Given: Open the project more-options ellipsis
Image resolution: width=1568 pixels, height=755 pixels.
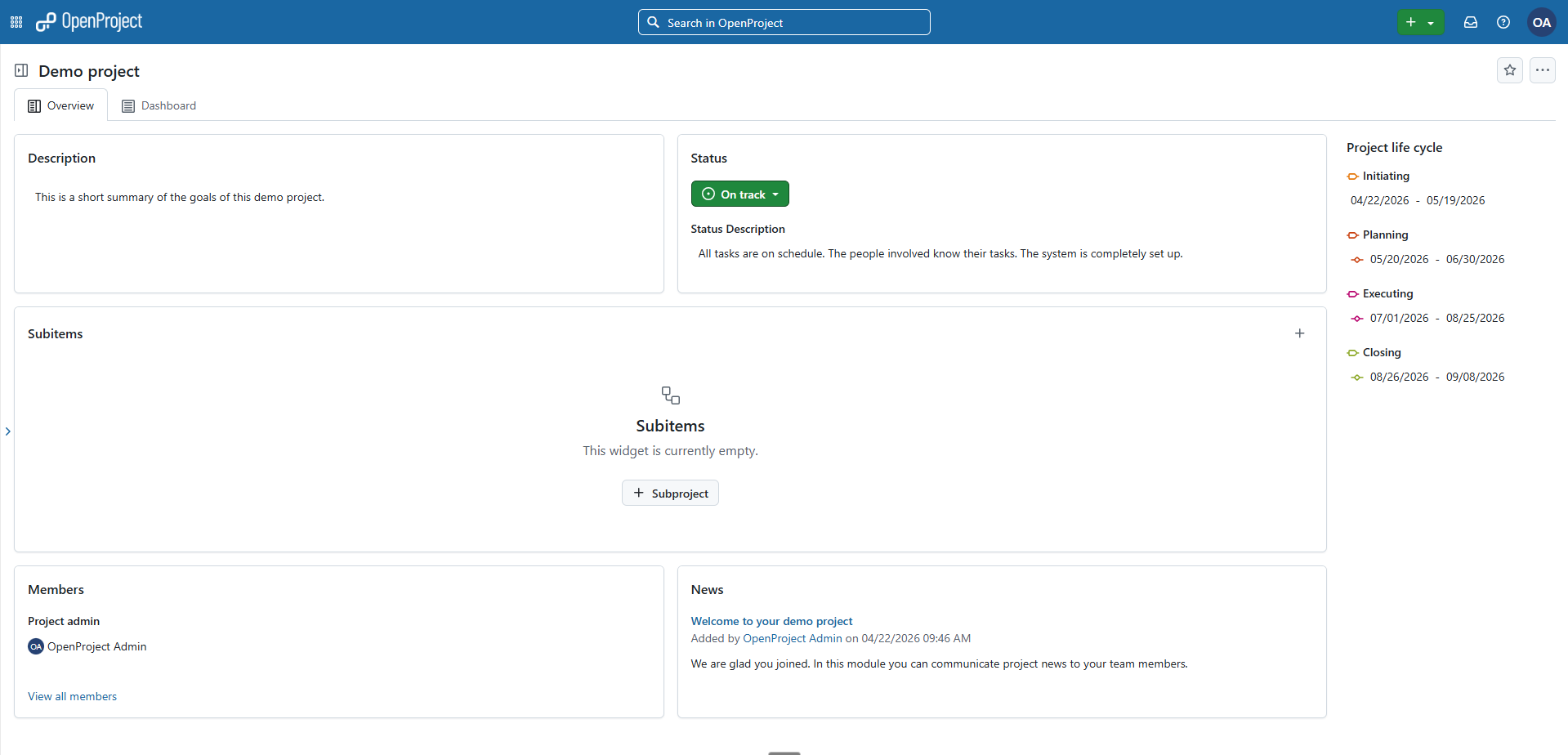Looking at the screenshot, I should [1543, 70].
